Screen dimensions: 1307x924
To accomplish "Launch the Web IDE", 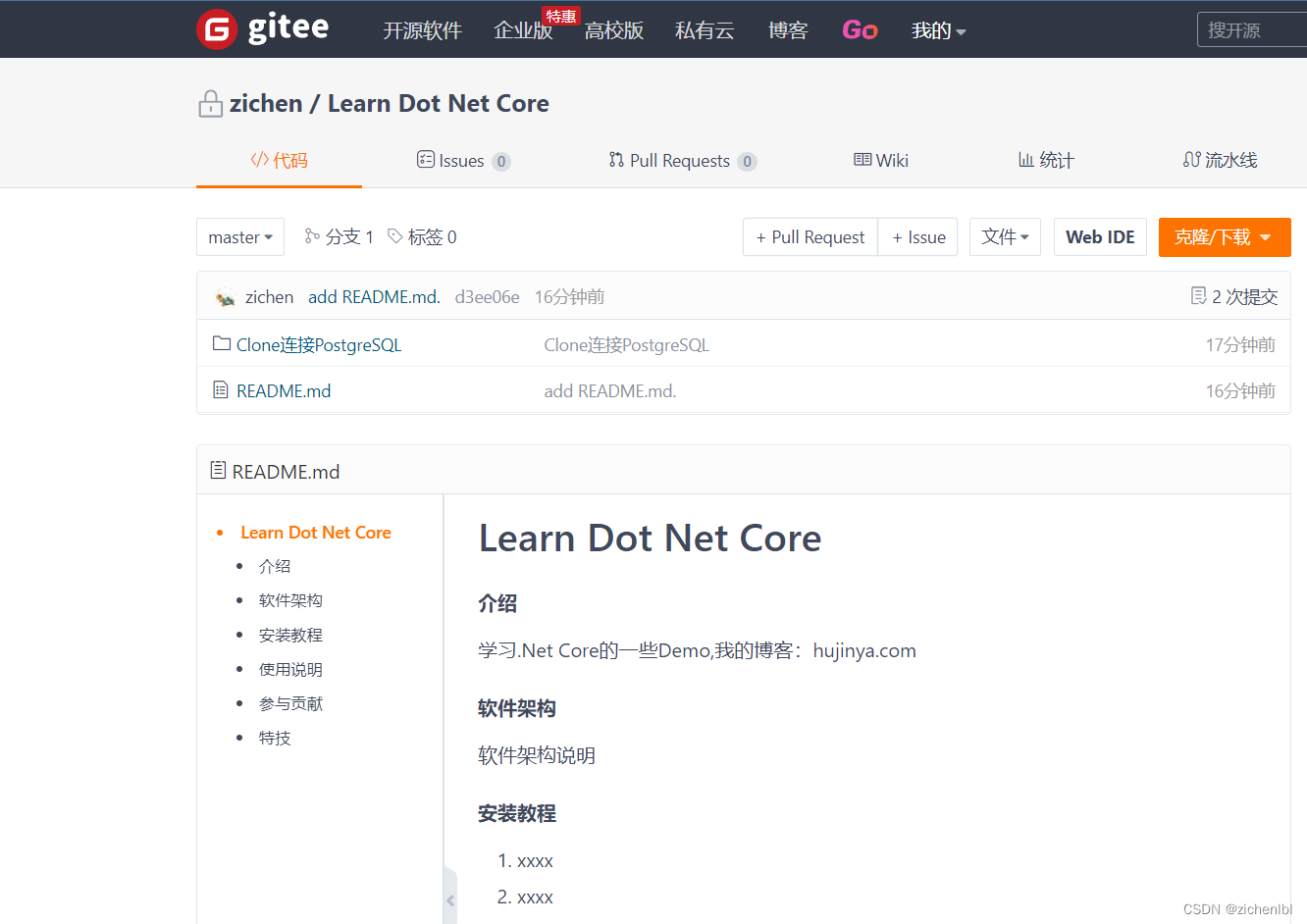I will [x=1100, y=236].
